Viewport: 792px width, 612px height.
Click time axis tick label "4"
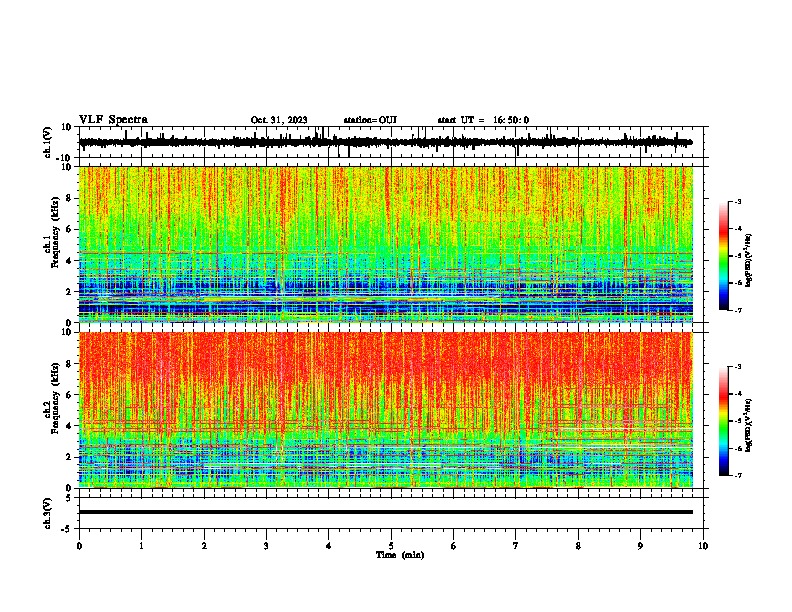pos(329,546)
